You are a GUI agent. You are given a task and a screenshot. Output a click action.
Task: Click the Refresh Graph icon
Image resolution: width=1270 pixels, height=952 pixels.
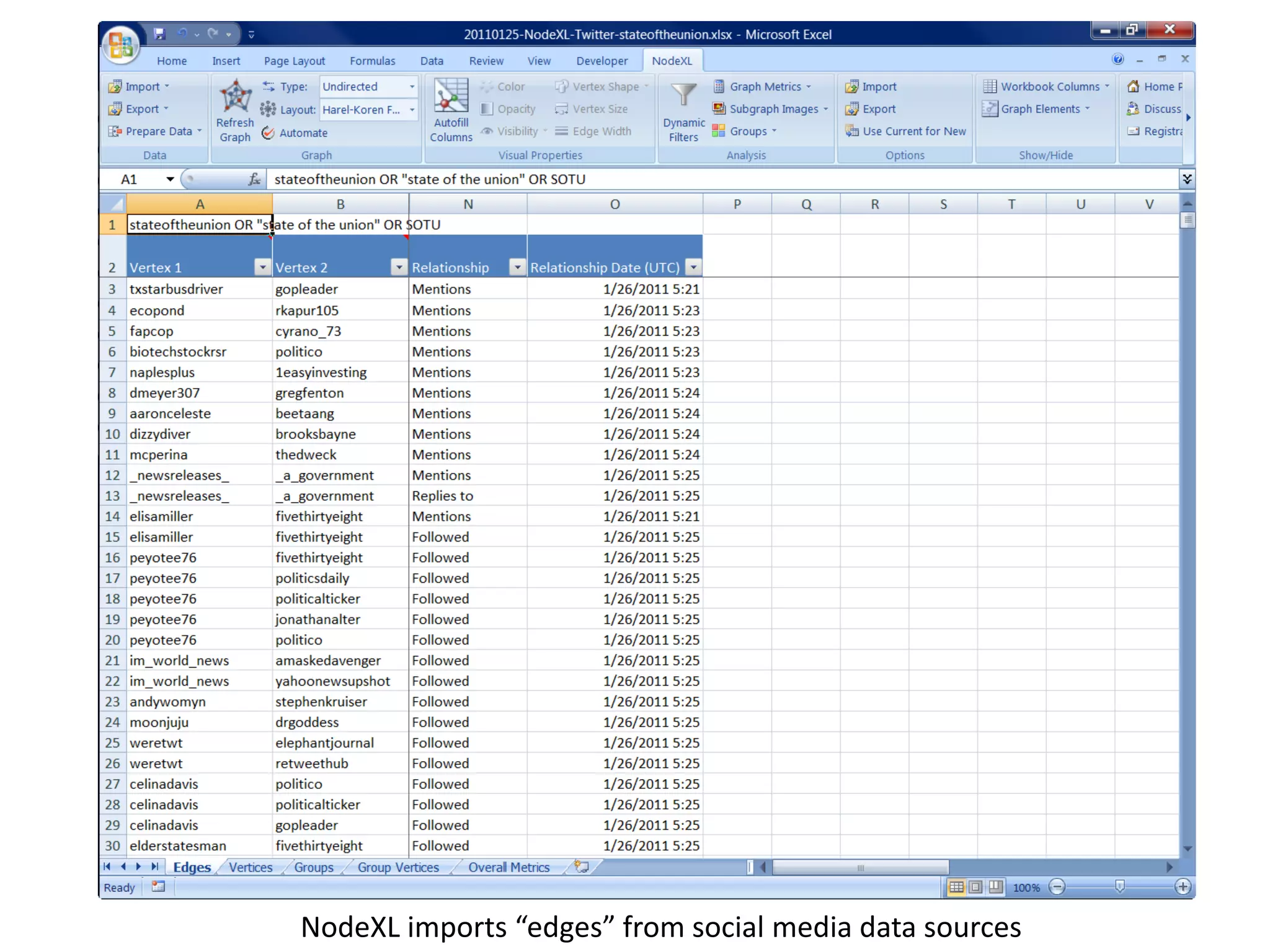tap(235, 97)
